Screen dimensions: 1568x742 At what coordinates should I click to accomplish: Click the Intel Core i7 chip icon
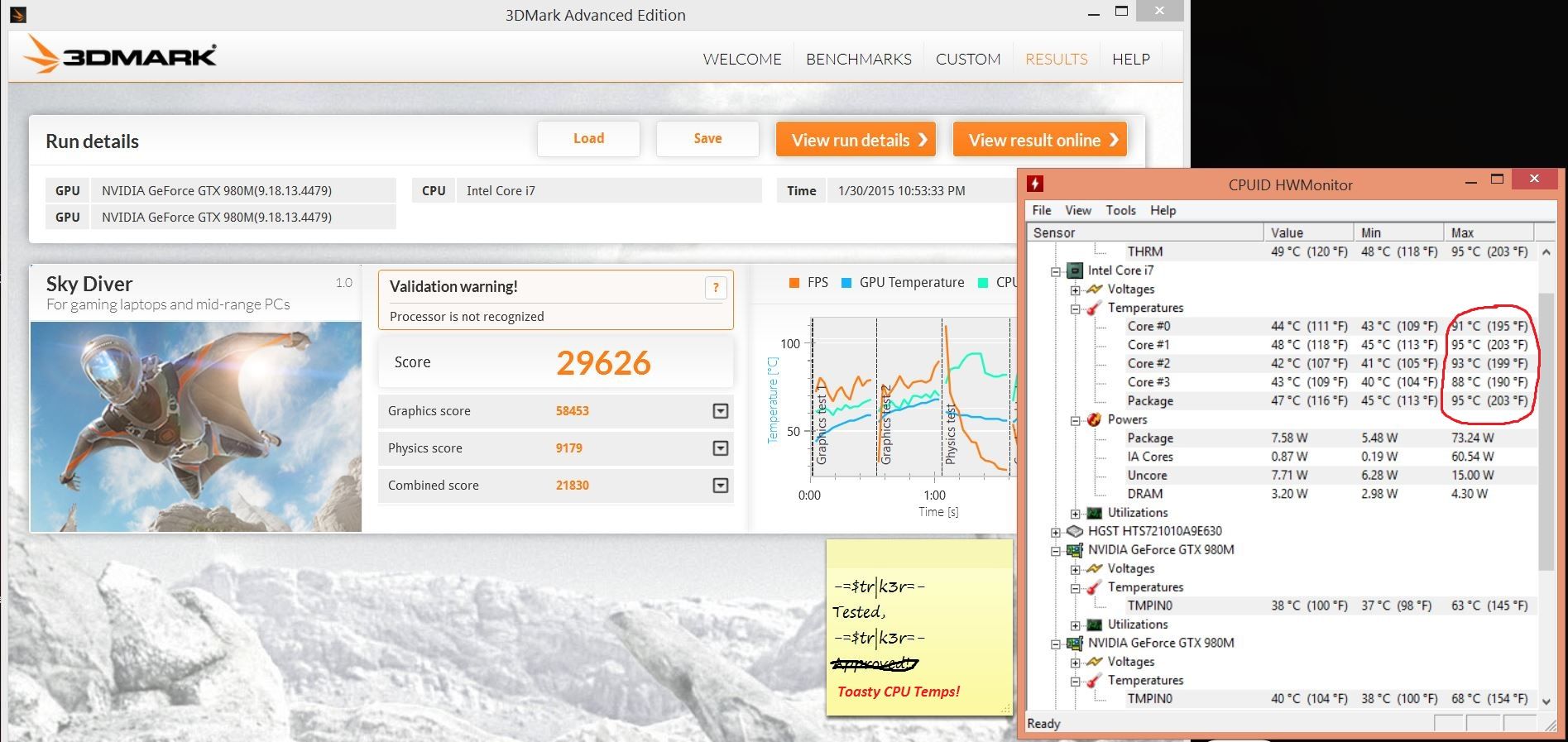[x=1075, y=270]
